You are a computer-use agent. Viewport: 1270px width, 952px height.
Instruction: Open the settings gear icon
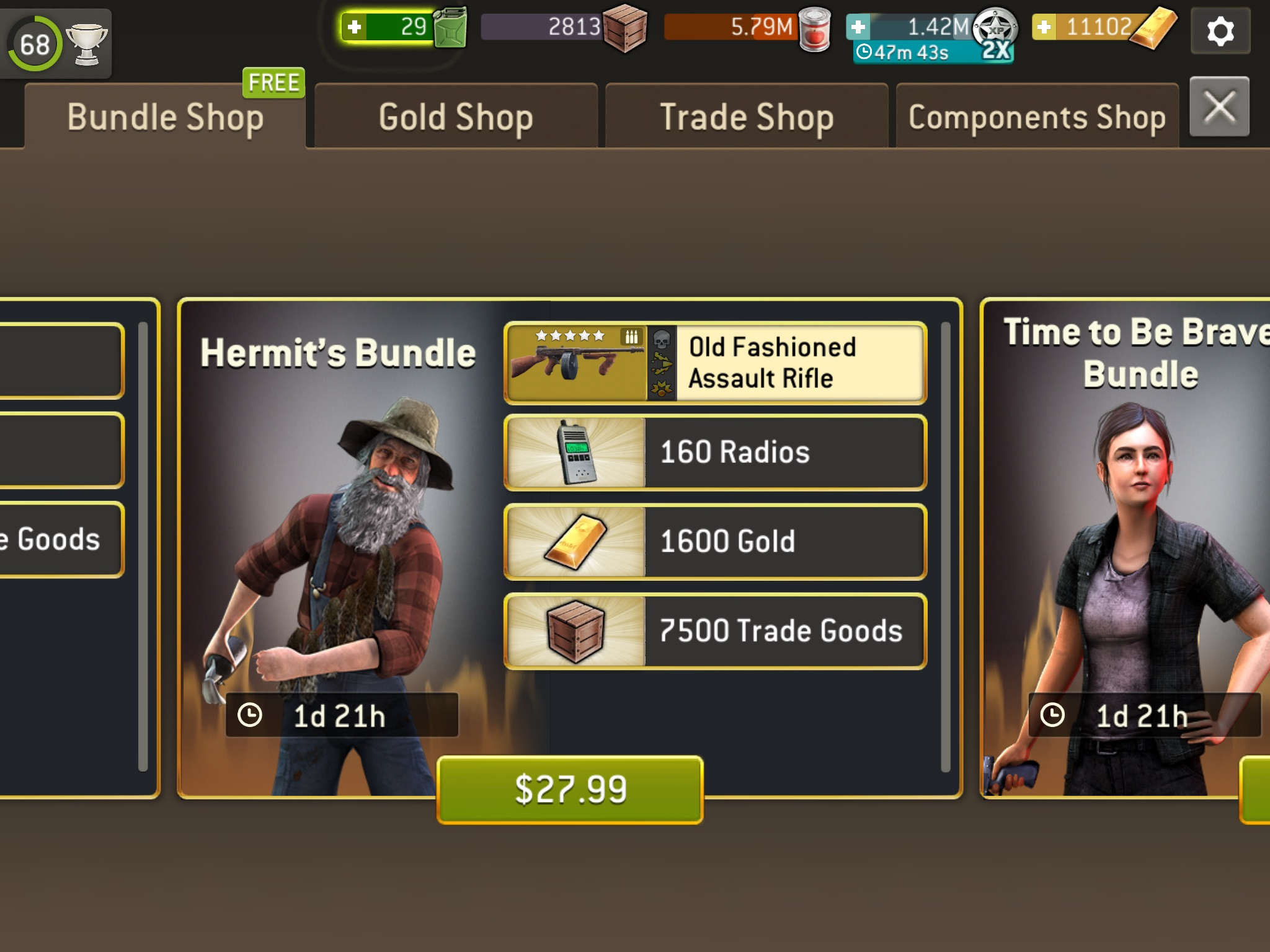tap(1220, 30)
